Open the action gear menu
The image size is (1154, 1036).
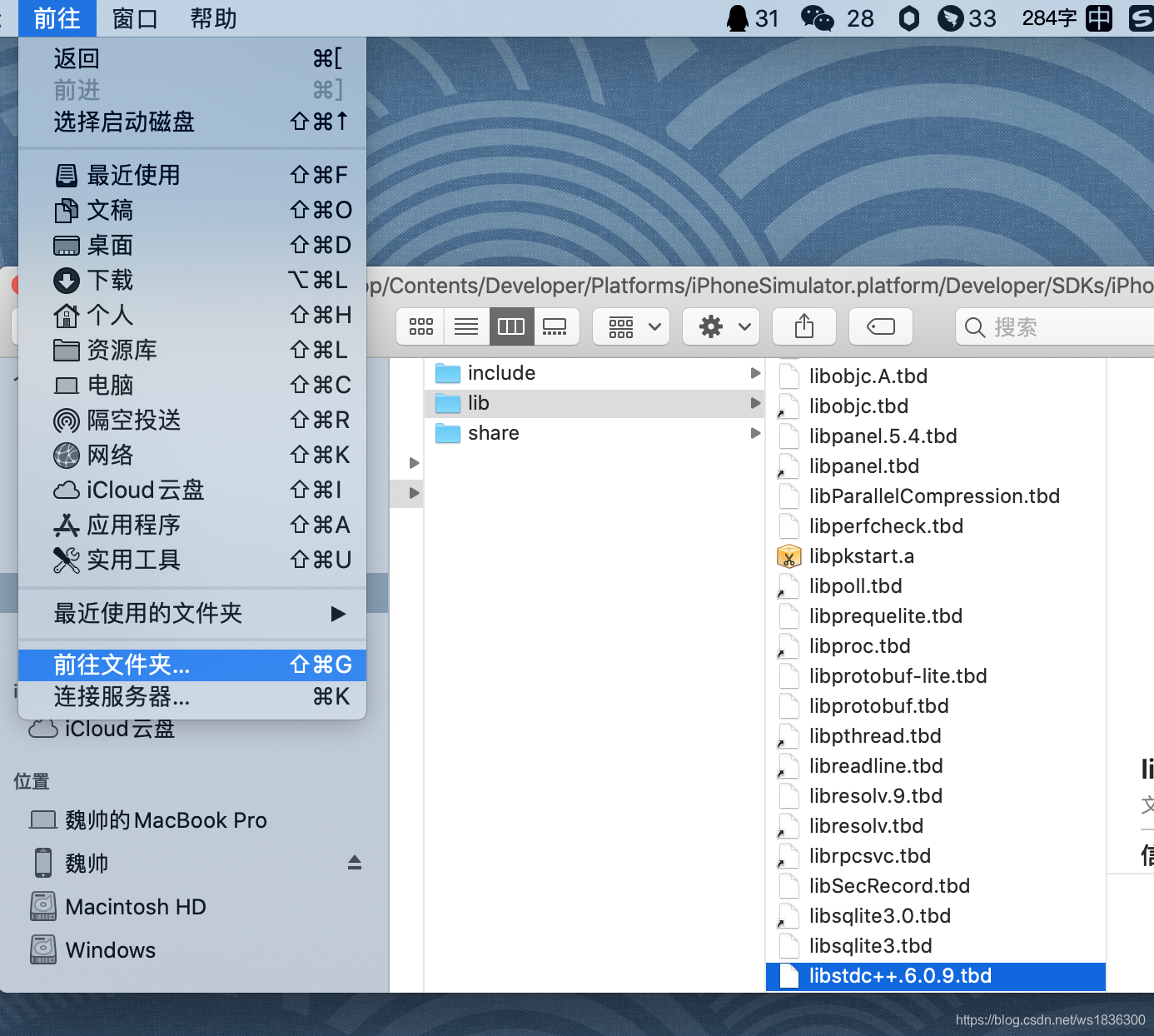pos(721,326)
